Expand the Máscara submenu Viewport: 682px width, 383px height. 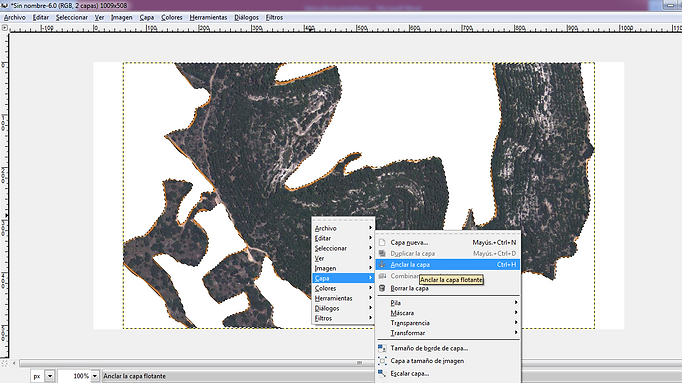(448, 313)
